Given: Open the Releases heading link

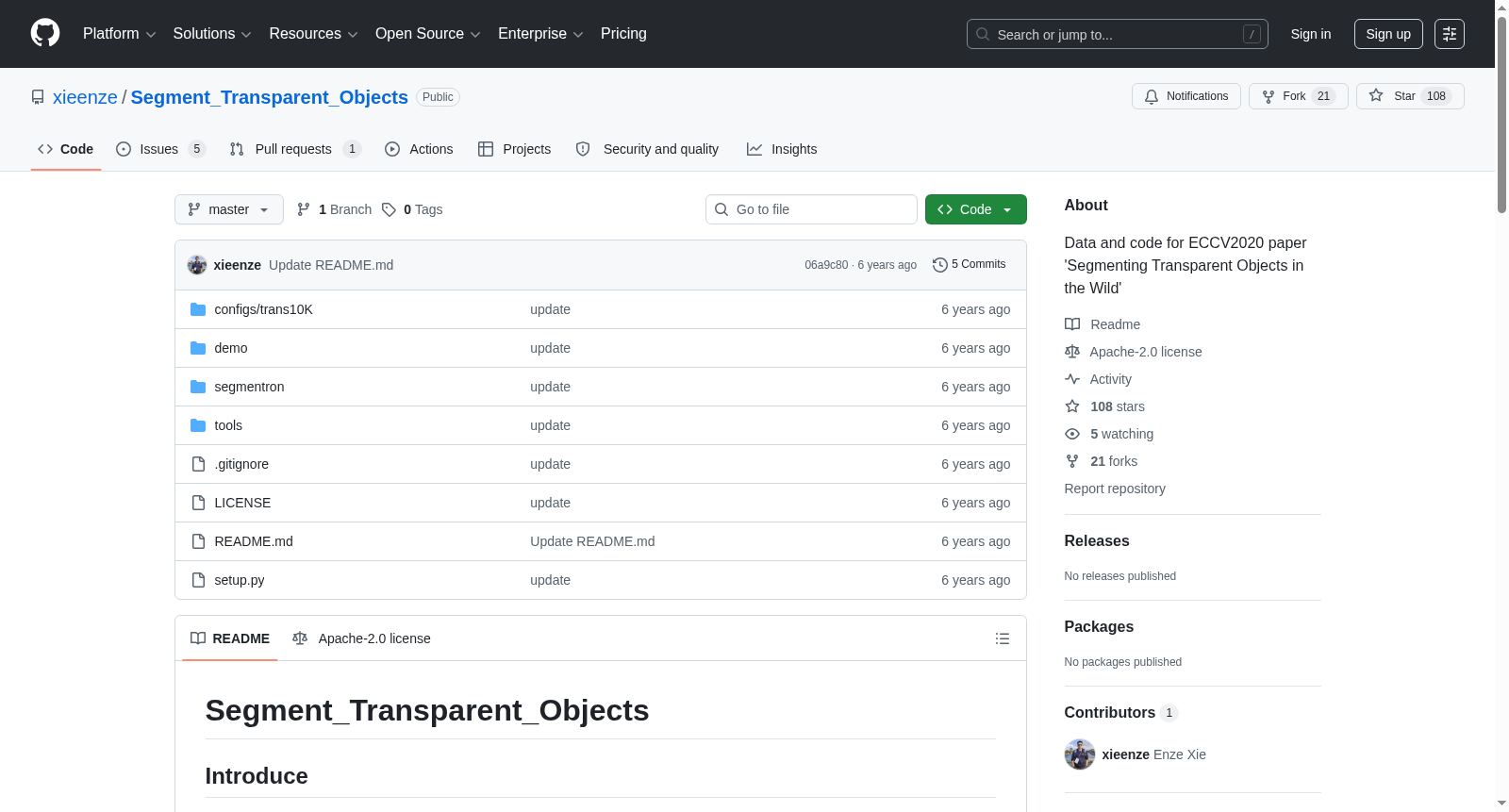Looking at the screenshot, I should pyautogui.click(x=1097, y=540).
